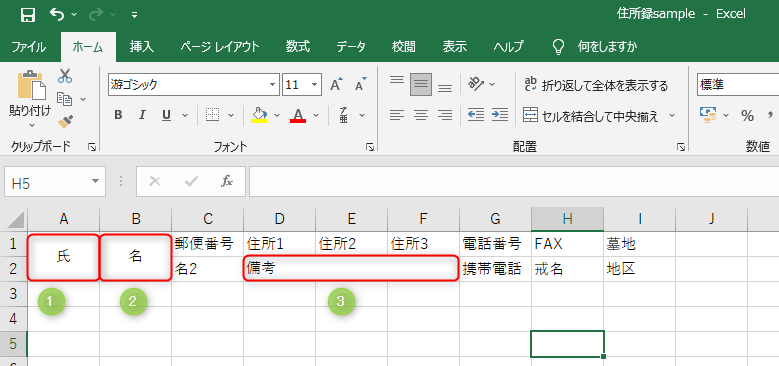Open the Copy options dropdown arrow
The height and width of the screenshot is (366, 779).
tap(83, 99)
